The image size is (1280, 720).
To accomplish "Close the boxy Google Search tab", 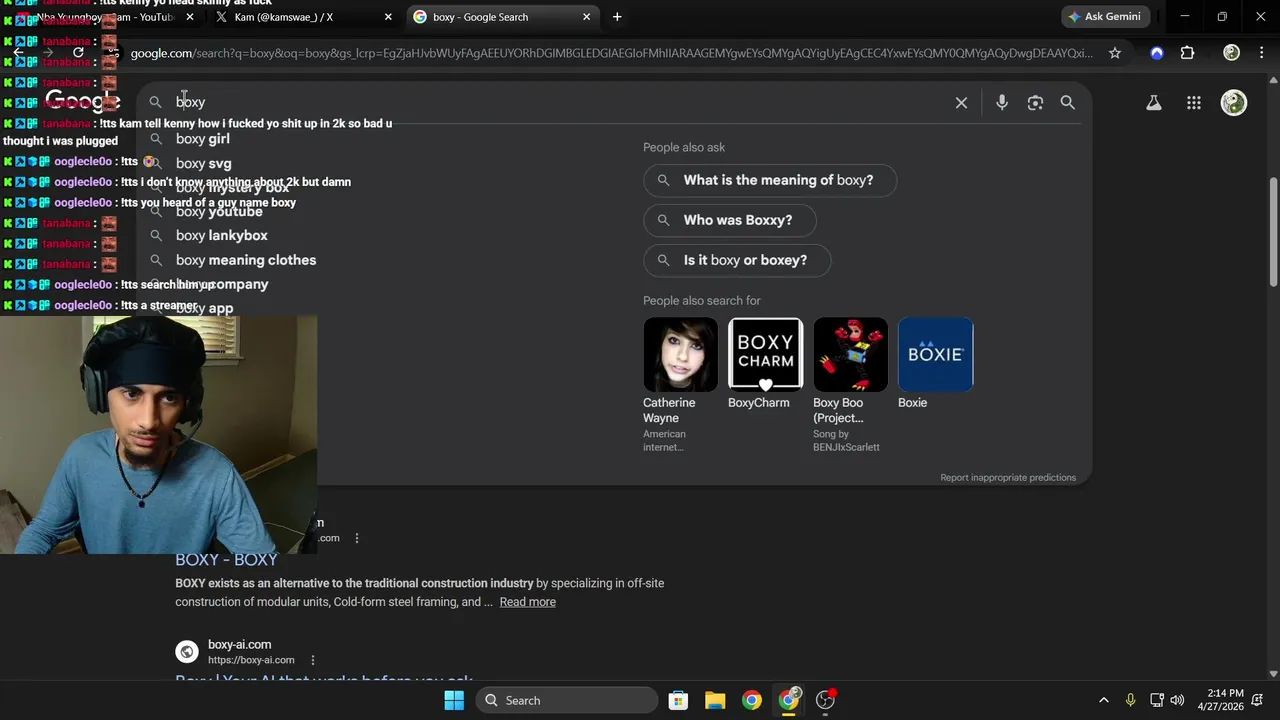I will (587, 17).
